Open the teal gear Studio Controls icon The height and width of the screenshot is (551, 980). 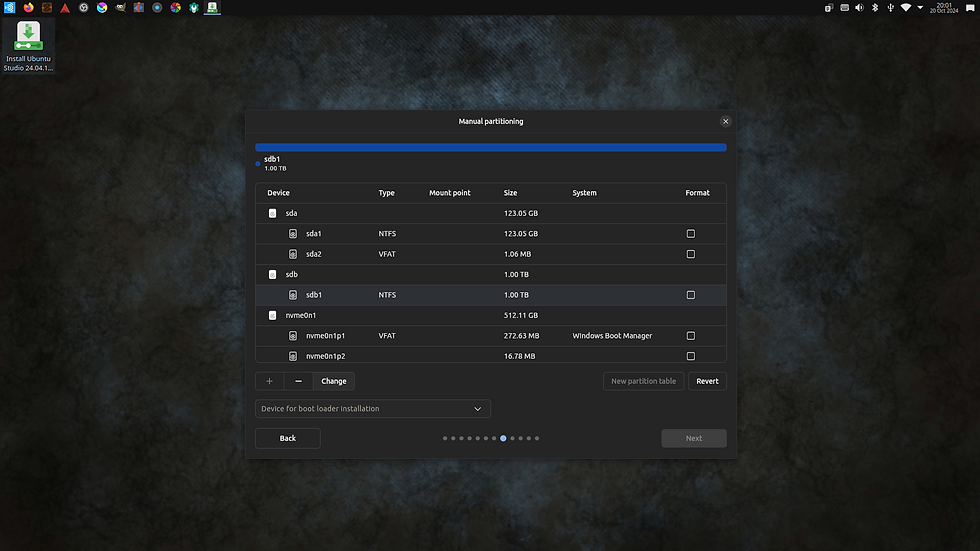[194, 7]
